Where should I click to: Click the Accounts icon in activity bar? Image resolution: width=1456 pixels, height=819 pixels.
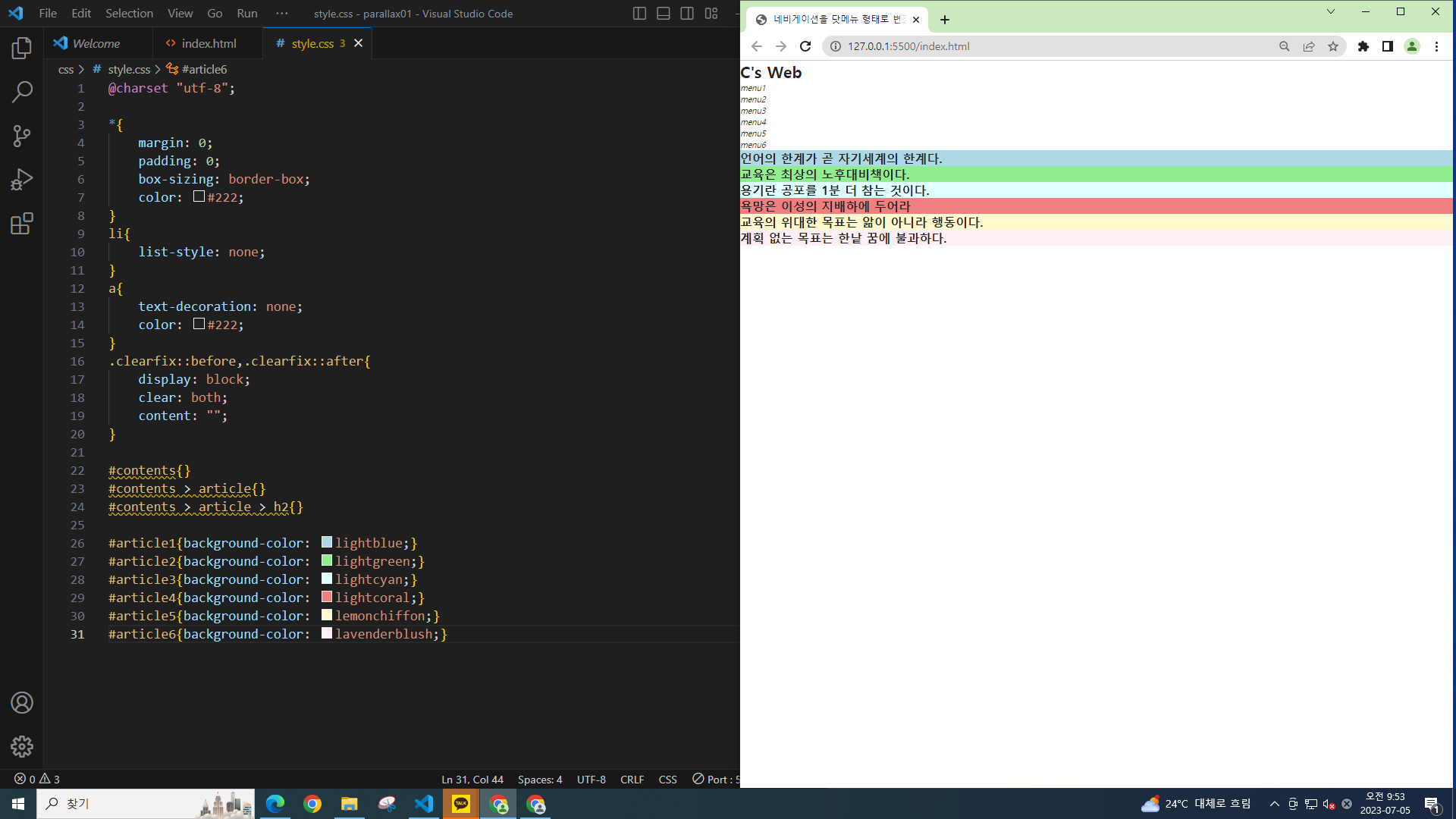[x=22, y=703]
